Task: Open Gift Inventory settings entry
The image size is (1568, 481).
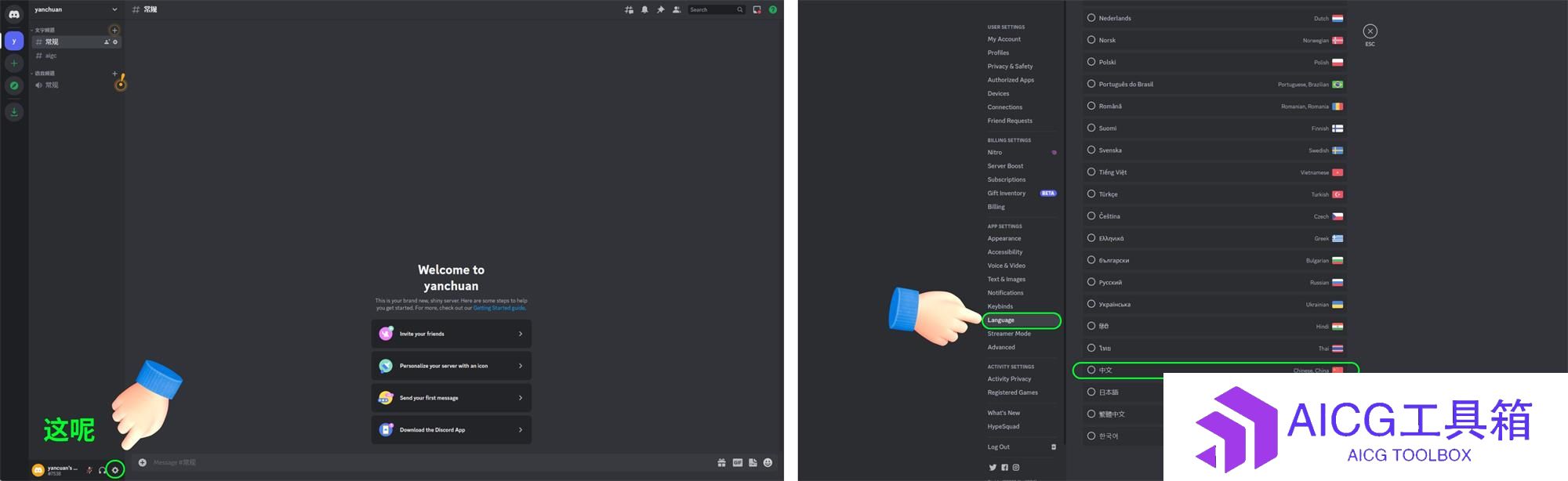Action: point(1006,193)
